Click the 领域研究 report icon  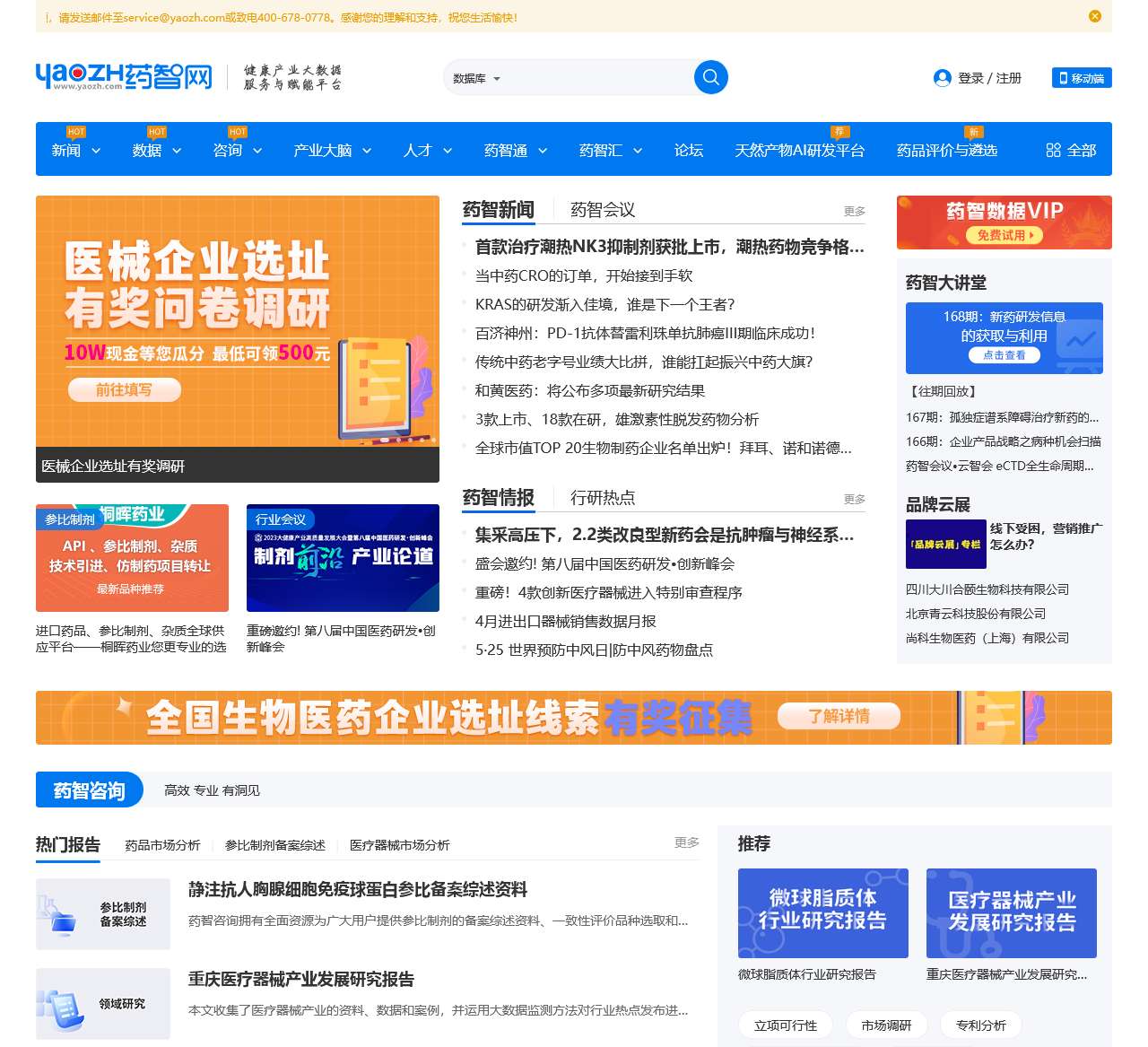tap(103, 1004)
